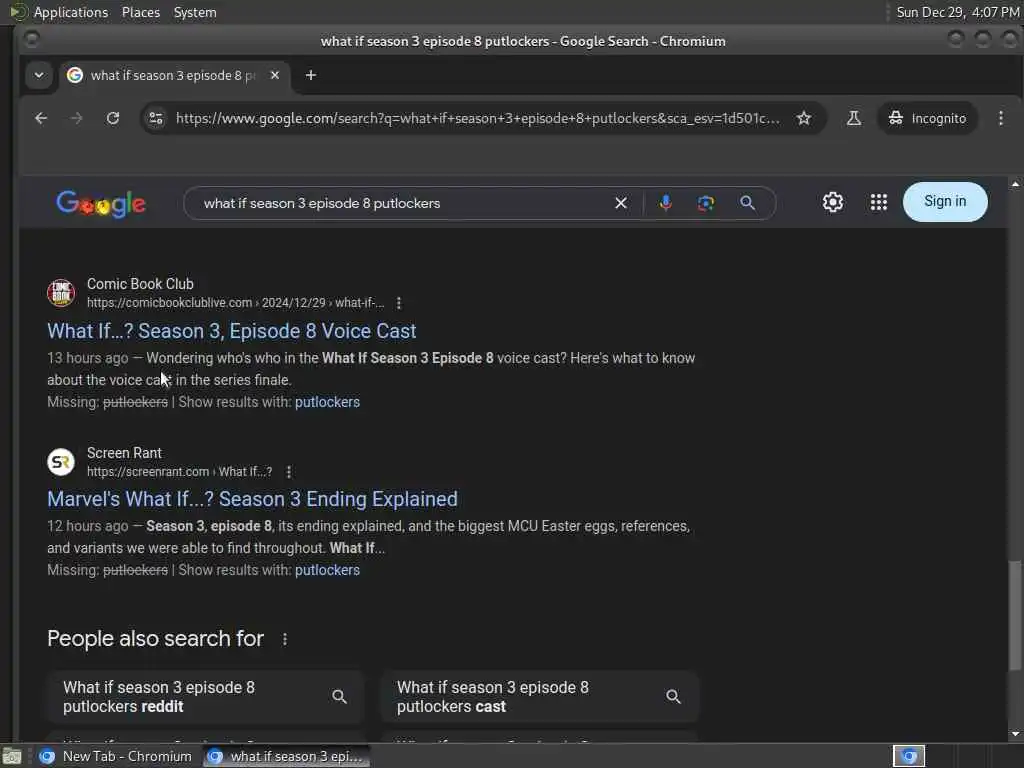Click the scrollbar up arrow
The image size is (1024, 768).
pyautogui.click(x=1015, y=185)
